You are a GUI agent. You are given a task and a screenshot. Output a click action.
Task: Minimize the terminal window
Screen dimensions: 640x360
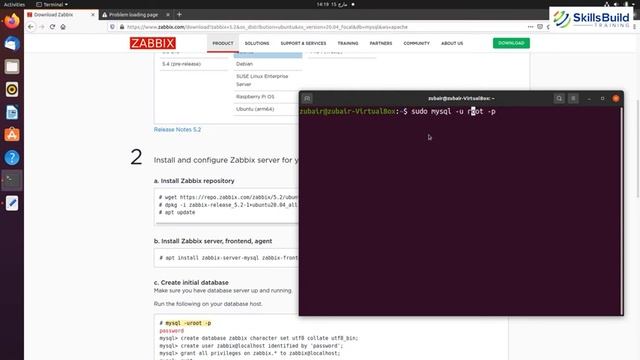589,98
